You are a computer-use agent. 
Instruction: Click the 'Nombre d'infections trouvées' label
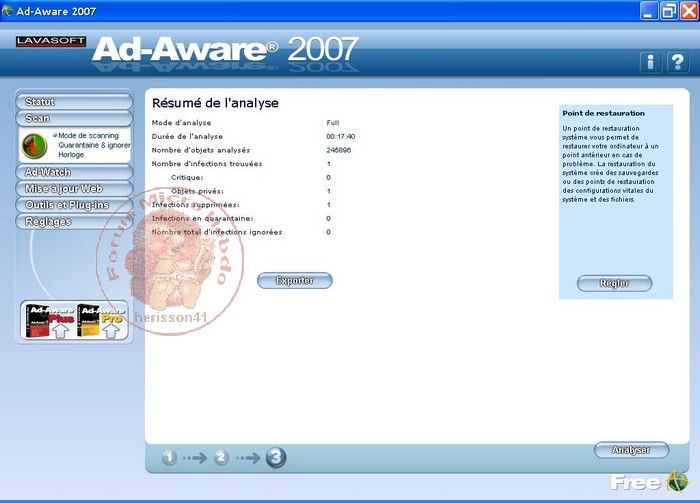point(207,164)
